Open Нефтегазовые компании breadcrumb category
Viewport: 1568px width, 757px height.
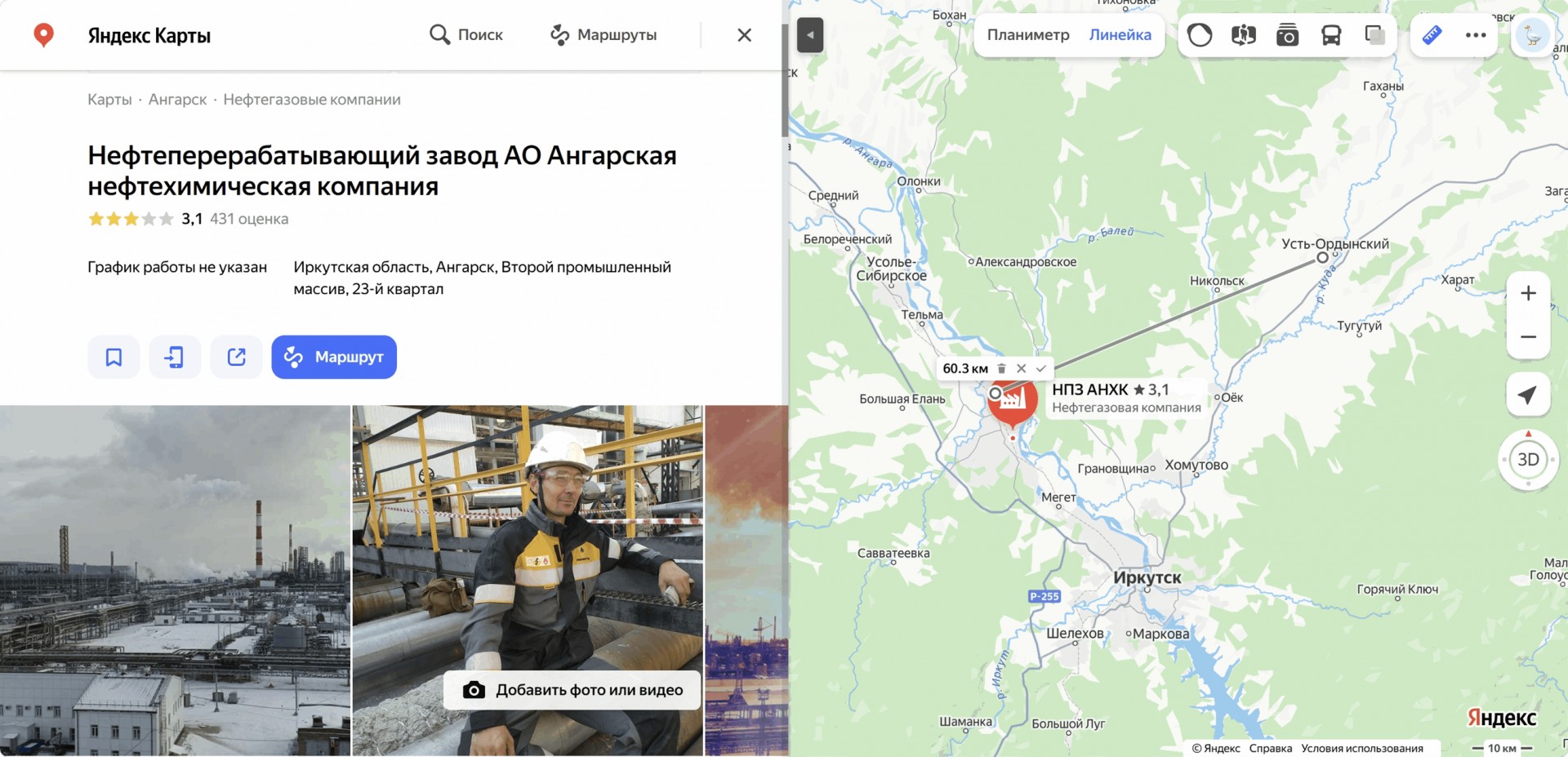point(312,100)
